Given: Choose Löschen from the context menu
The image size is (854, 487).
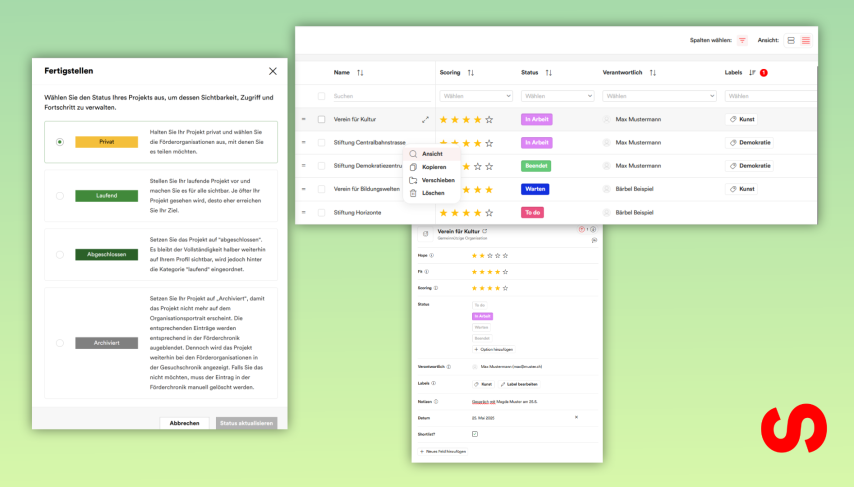Looking at the screenshot, I should [x=433, y=193].
